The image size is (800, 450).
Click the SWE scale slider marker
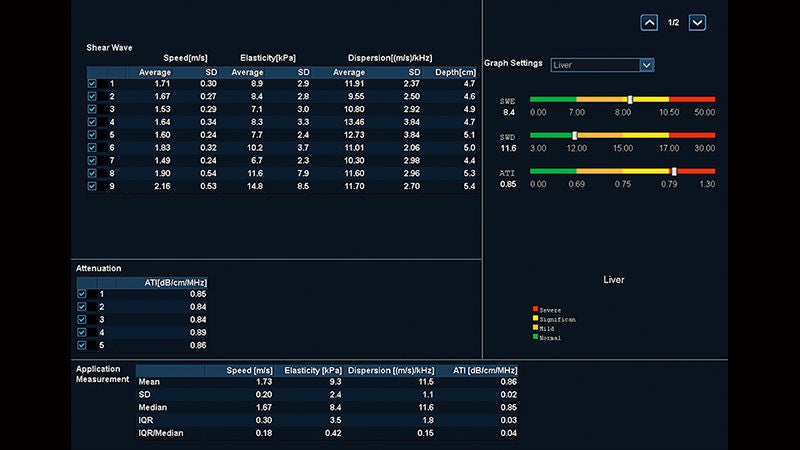click(x=630, y=99)
